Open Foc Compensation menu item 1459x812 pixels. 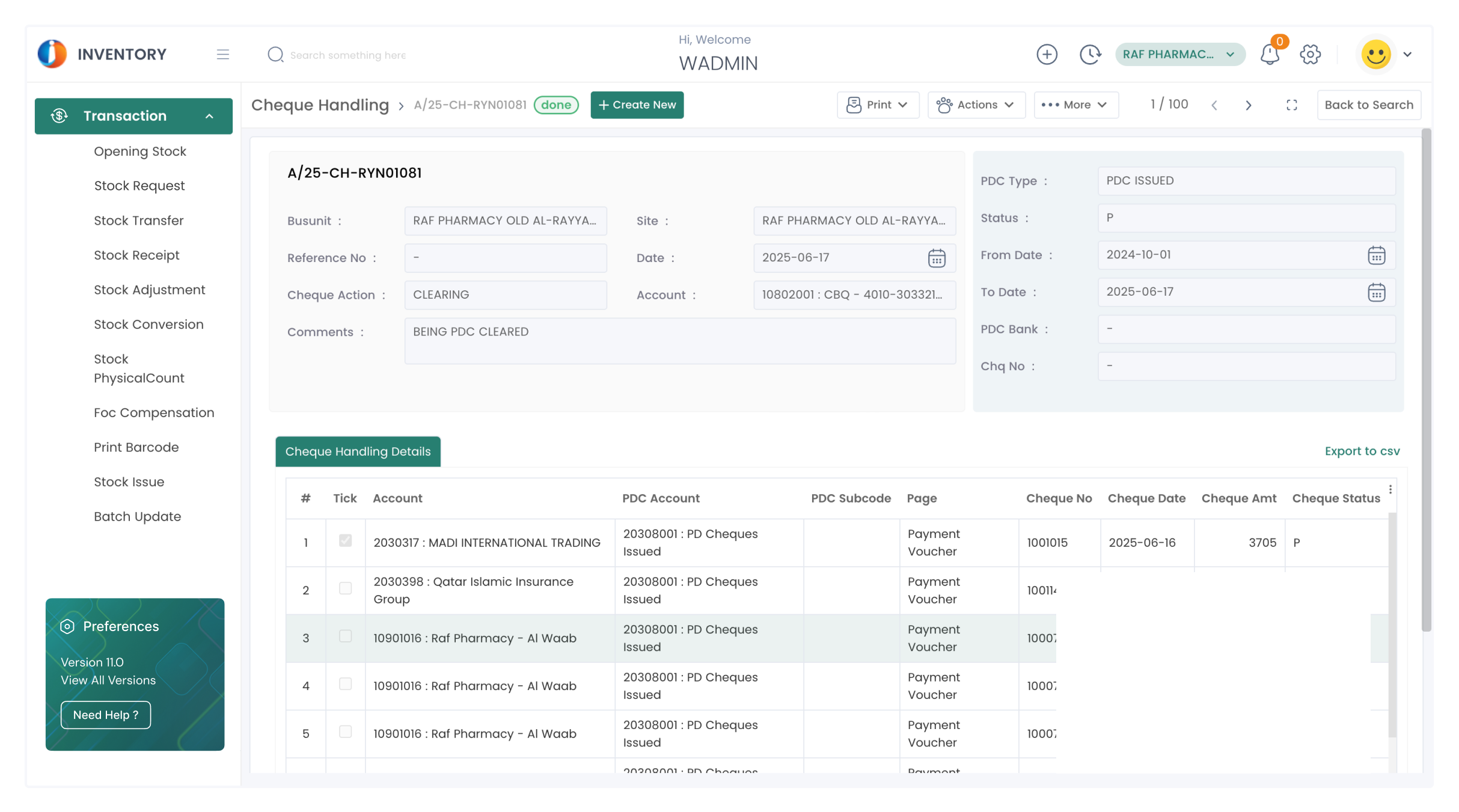pyautogui.click(x=154, y=413)
